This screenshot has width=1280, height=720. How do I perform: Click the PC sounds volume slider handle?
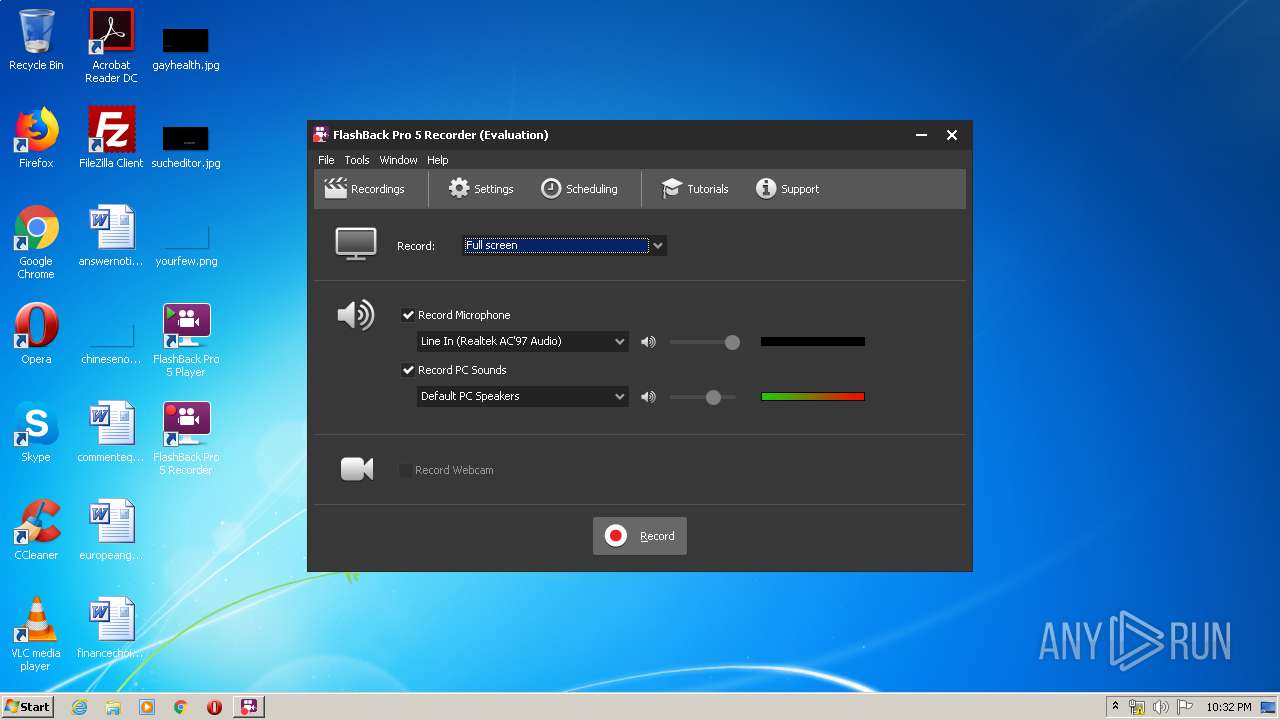pyautogui.click(x=713, y=397)
